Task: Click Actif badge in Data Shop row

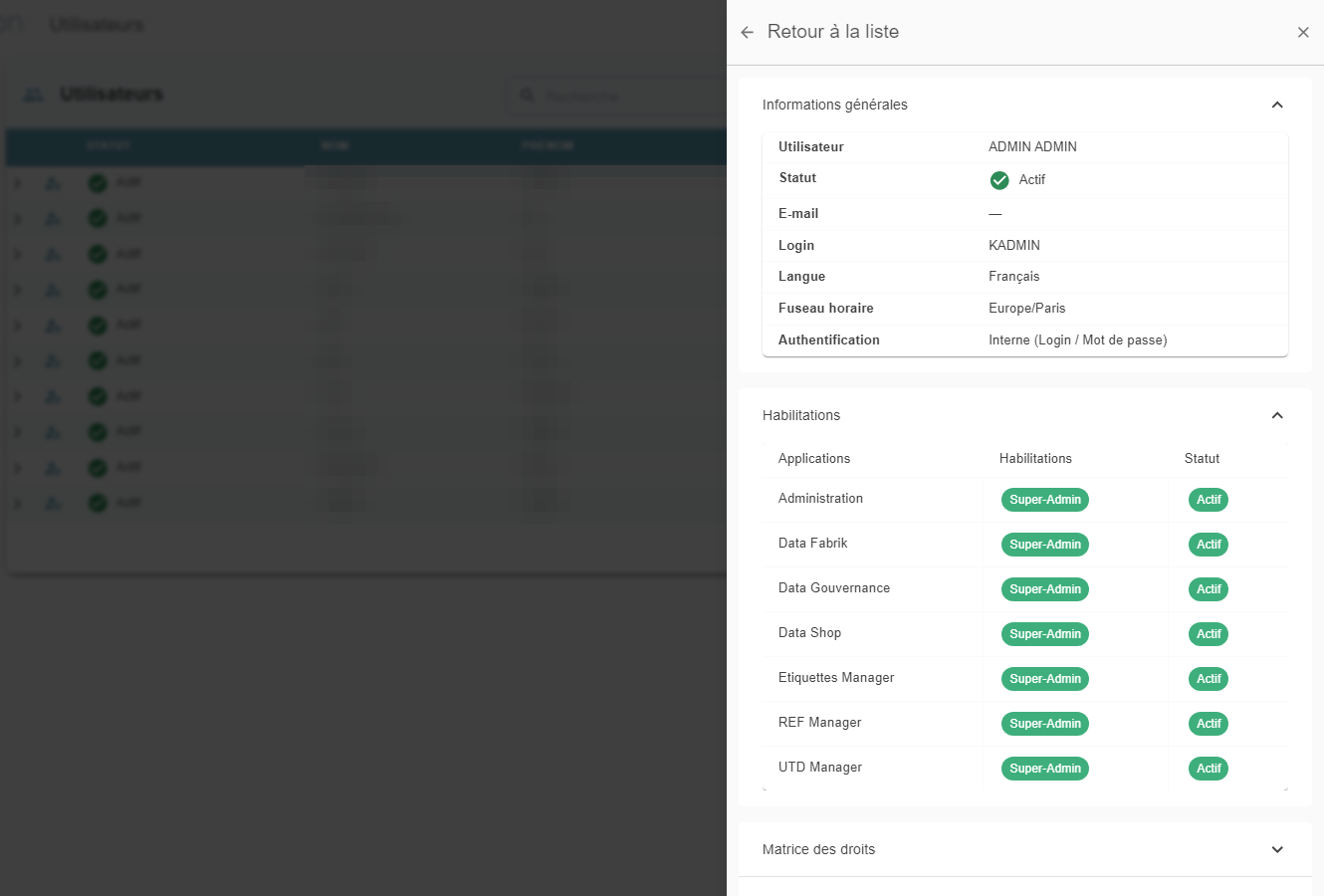Action: tap(1209, 634)
